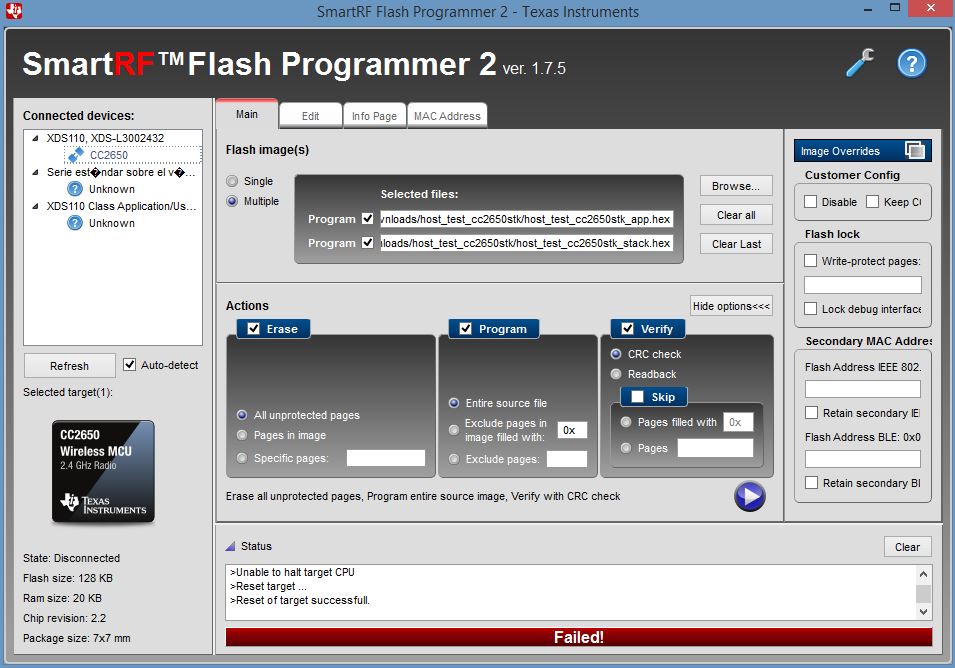Select the CC2650 device connector icon
Image resolution: width=955 pixels, height=668 pixels.
[76, 155]
